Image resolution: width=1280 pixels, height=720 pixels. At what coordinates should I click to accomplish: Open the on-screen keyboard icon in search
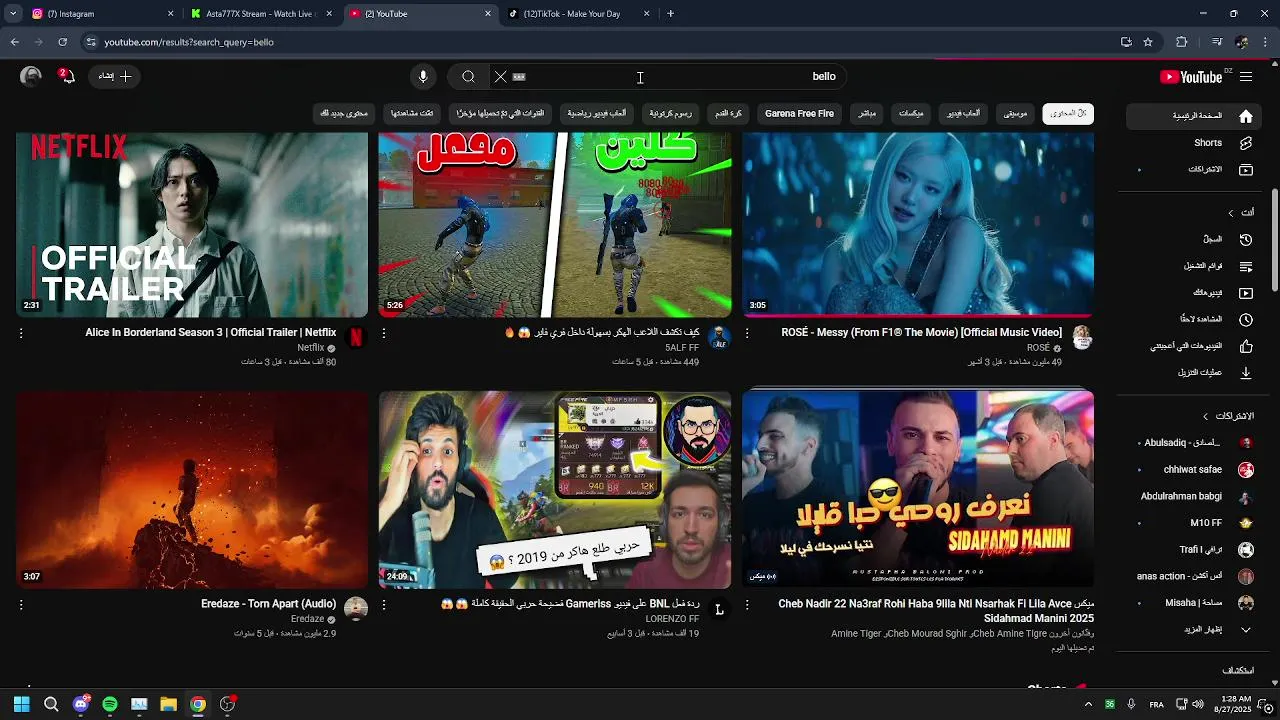[519, 76]
